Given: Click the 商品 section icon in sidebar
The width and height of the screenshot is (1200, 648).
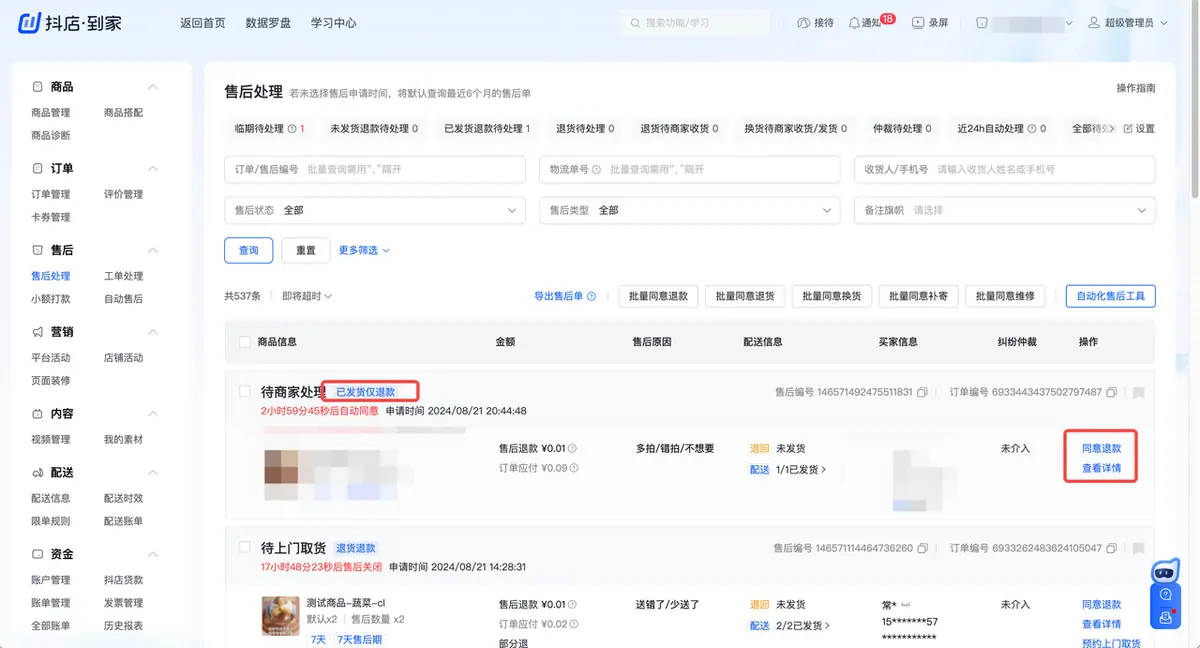Looking at the screenshot, I should [38, 87].
